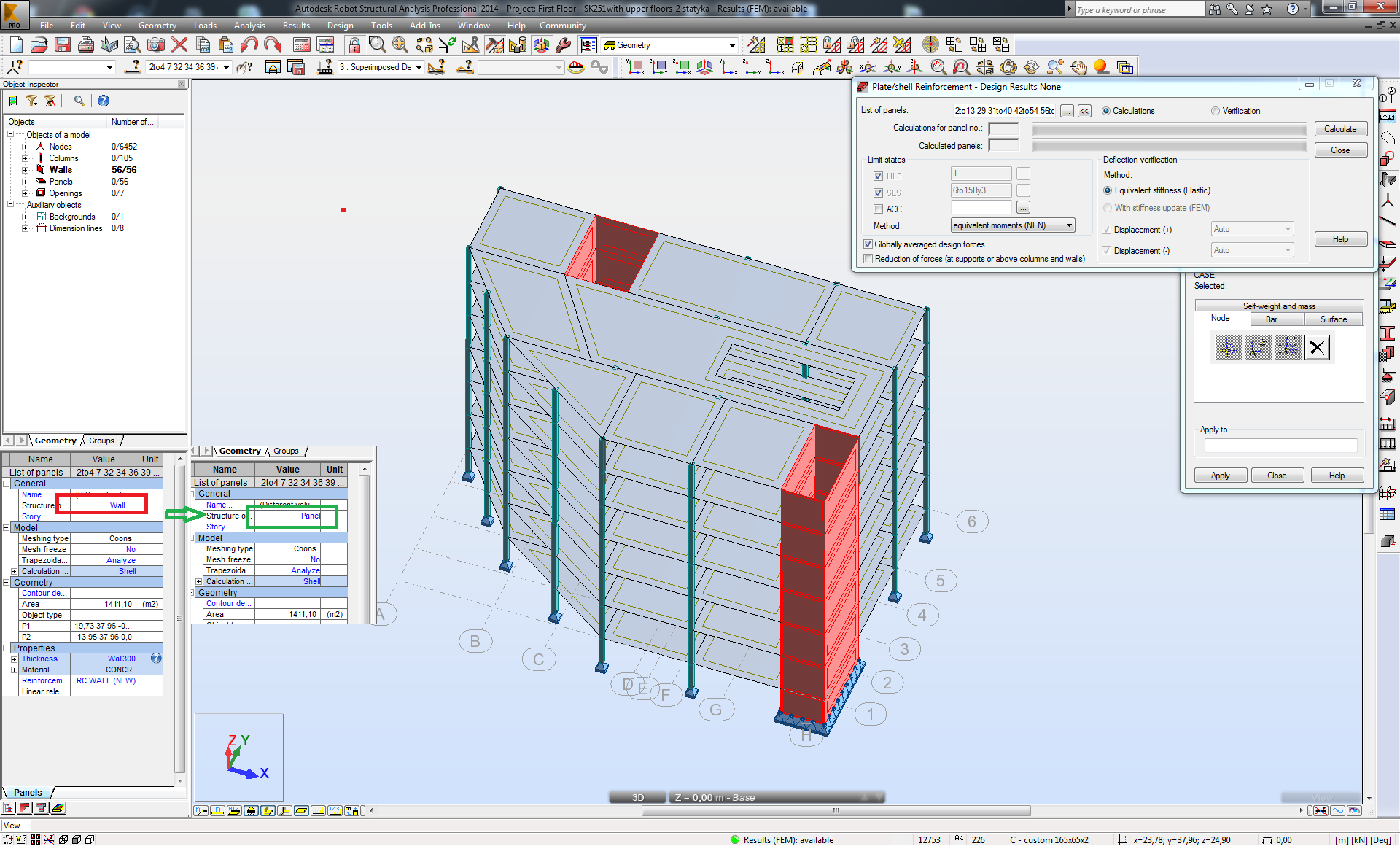Enable the ACC limit state checkbox

(878, 209)
